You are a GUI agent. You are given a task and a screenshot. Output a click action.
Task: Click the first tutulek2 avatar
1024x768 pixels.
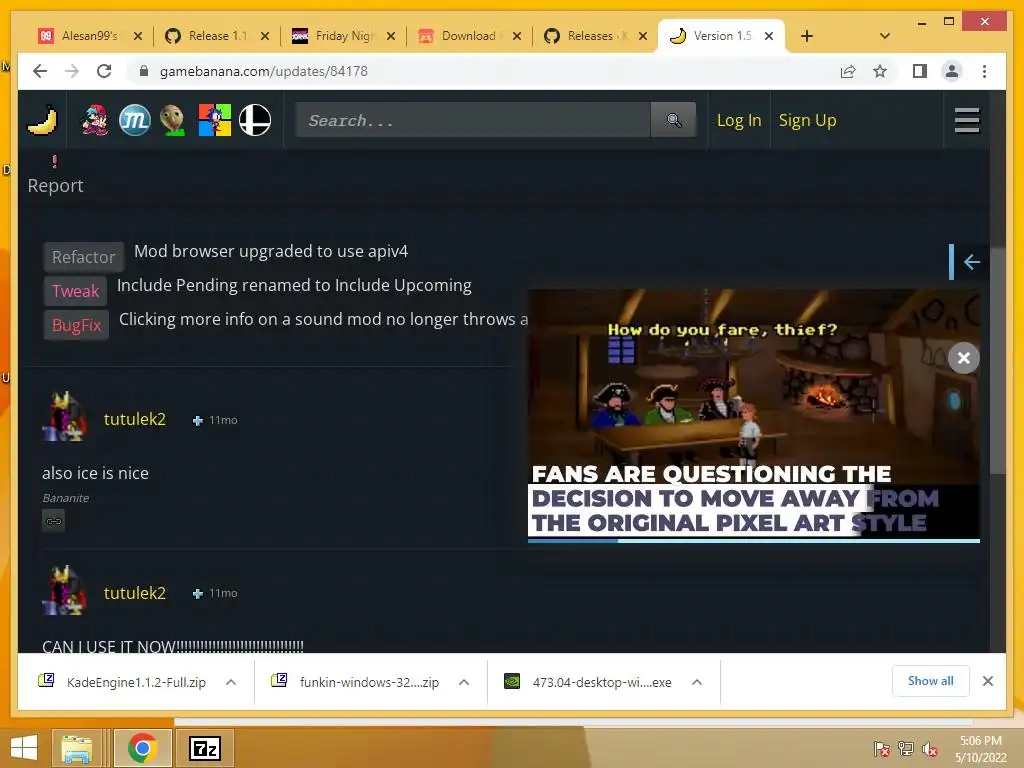64,417
